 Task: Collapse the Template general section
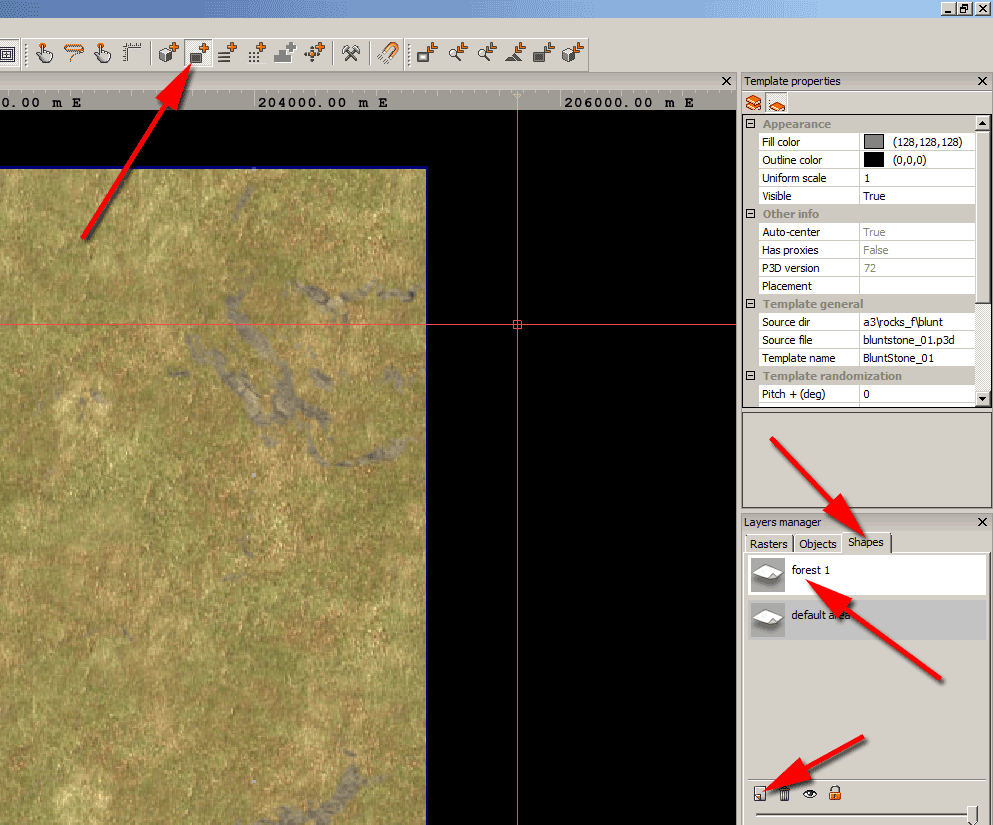point(750,303)
